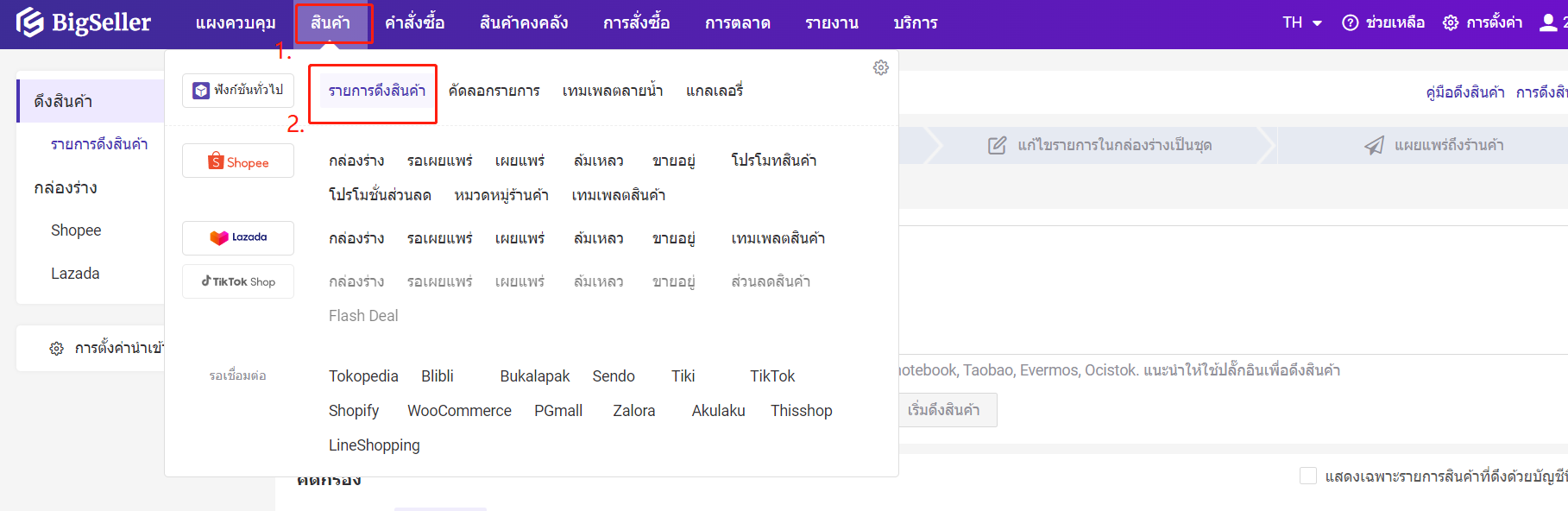
Task: Open the แผงควบคุม top menu
Action: point(236,23)
